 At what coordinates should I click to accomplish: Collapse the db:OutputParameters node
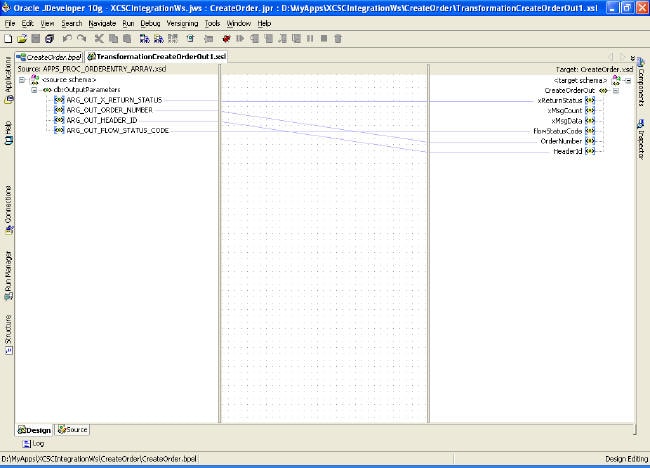pos(34,90)
